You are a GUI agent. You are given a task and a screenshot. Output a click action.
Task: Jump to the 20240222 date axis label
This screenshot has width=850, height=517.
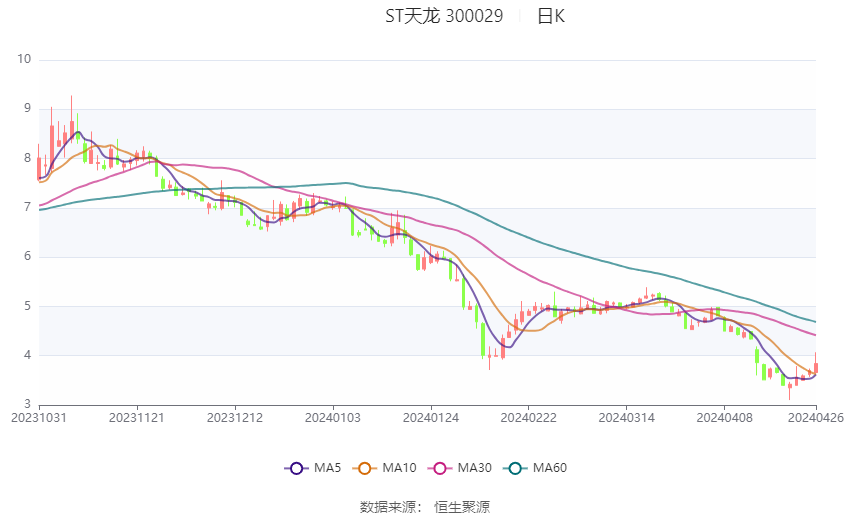tap(527, 417)
